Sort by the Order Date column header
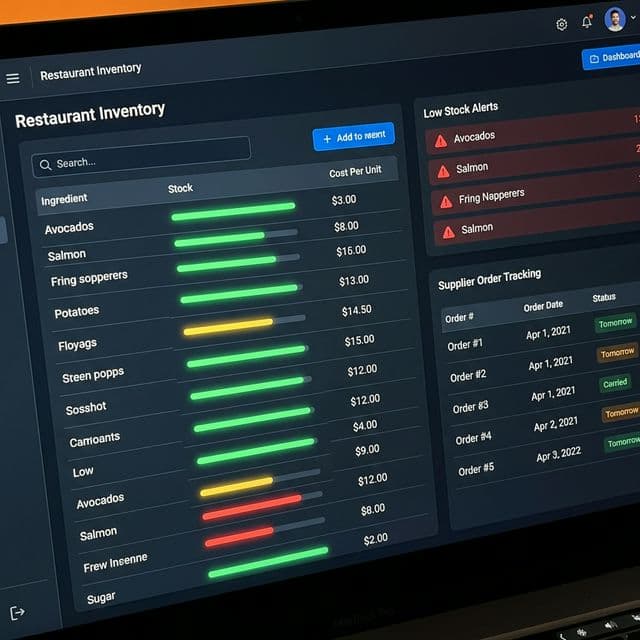Viewport: 640px width, 640px height. [543, 306]
